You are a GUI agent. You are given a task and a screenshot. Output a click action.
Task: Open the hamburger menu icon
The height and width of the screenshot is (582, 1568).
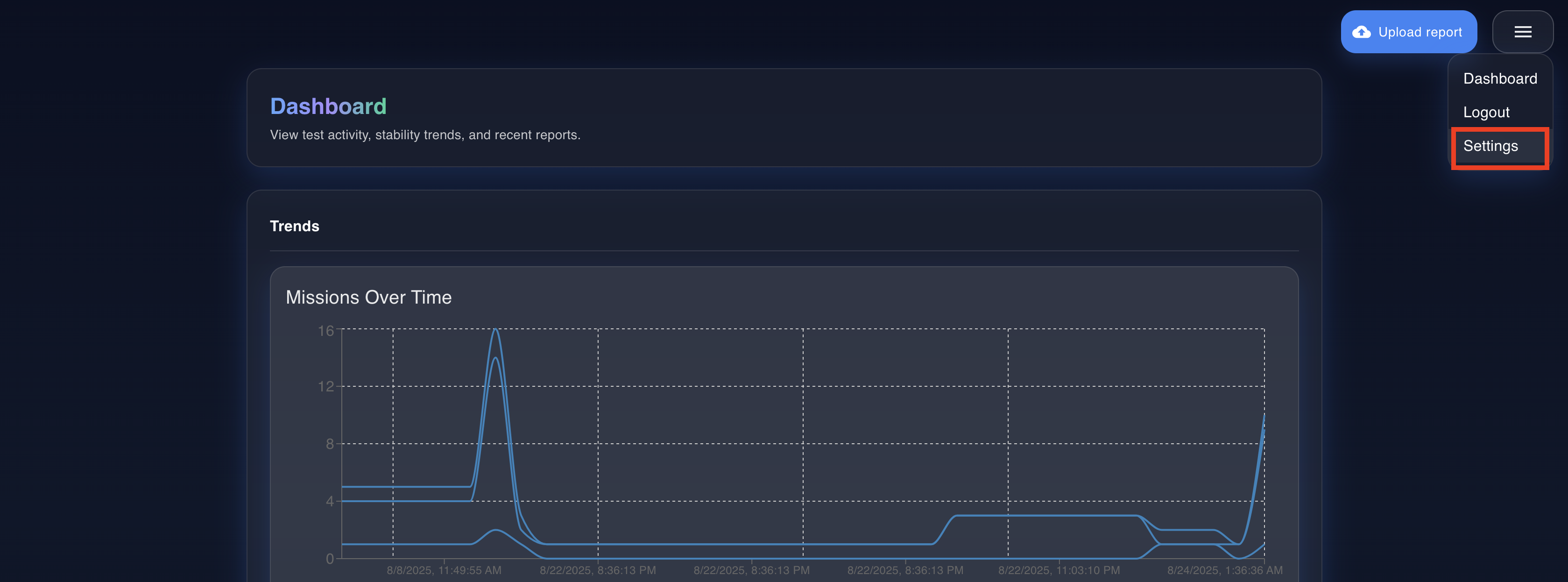[x=1522, y=32]
